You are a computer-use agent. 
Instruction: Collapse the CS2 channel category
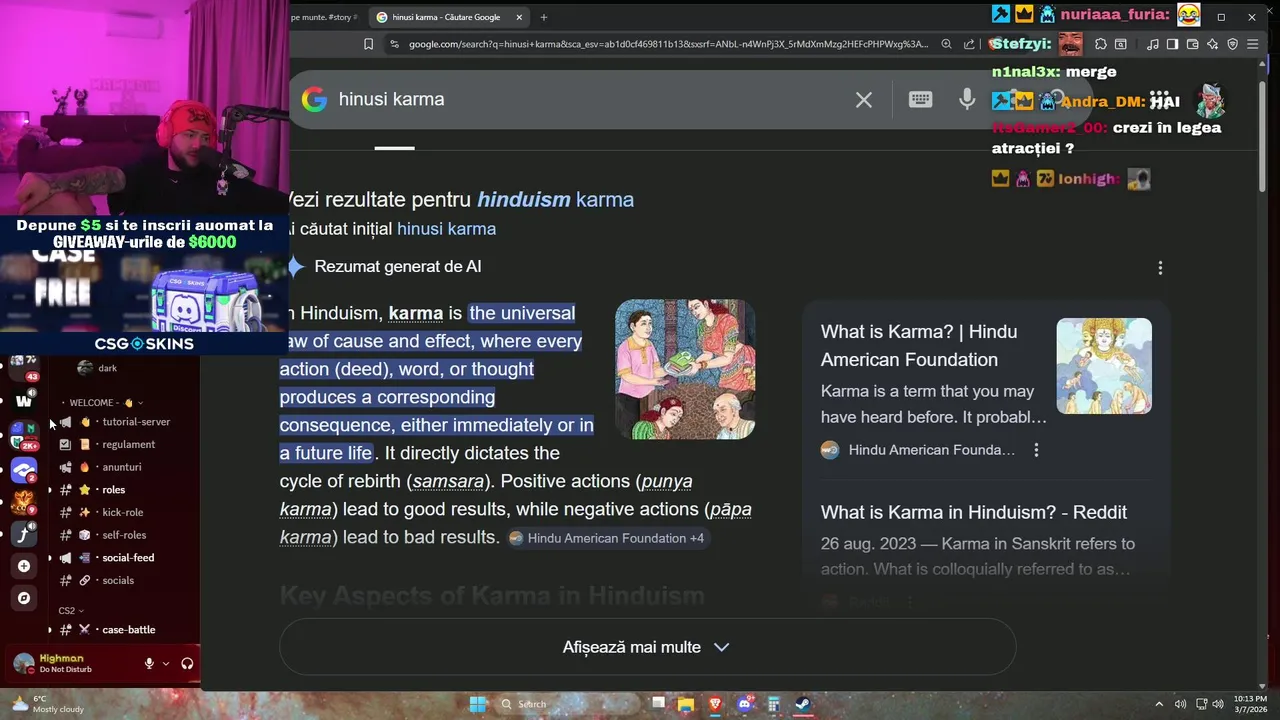tap(70, 610)
